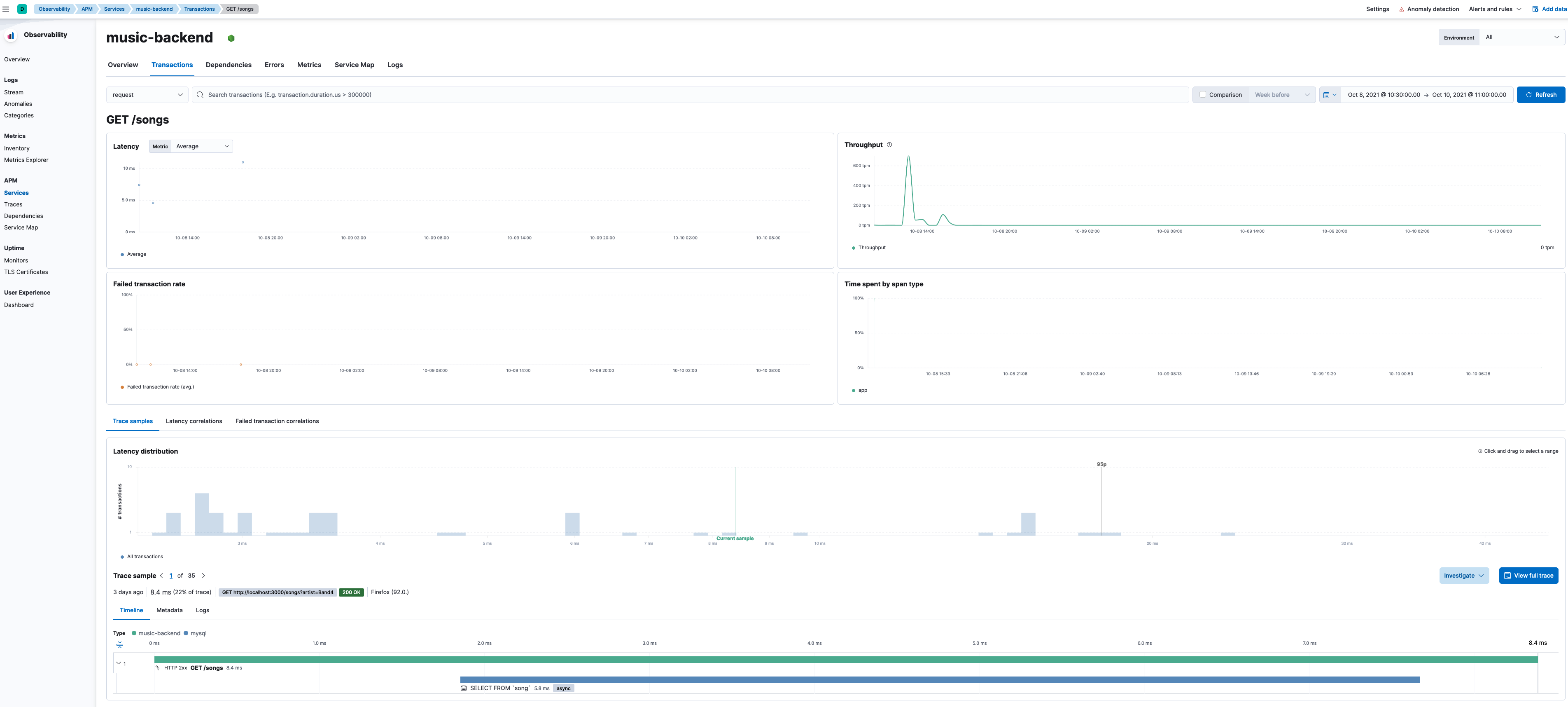Click the transaction icon next to HTTP 2xx

(158, 668)
